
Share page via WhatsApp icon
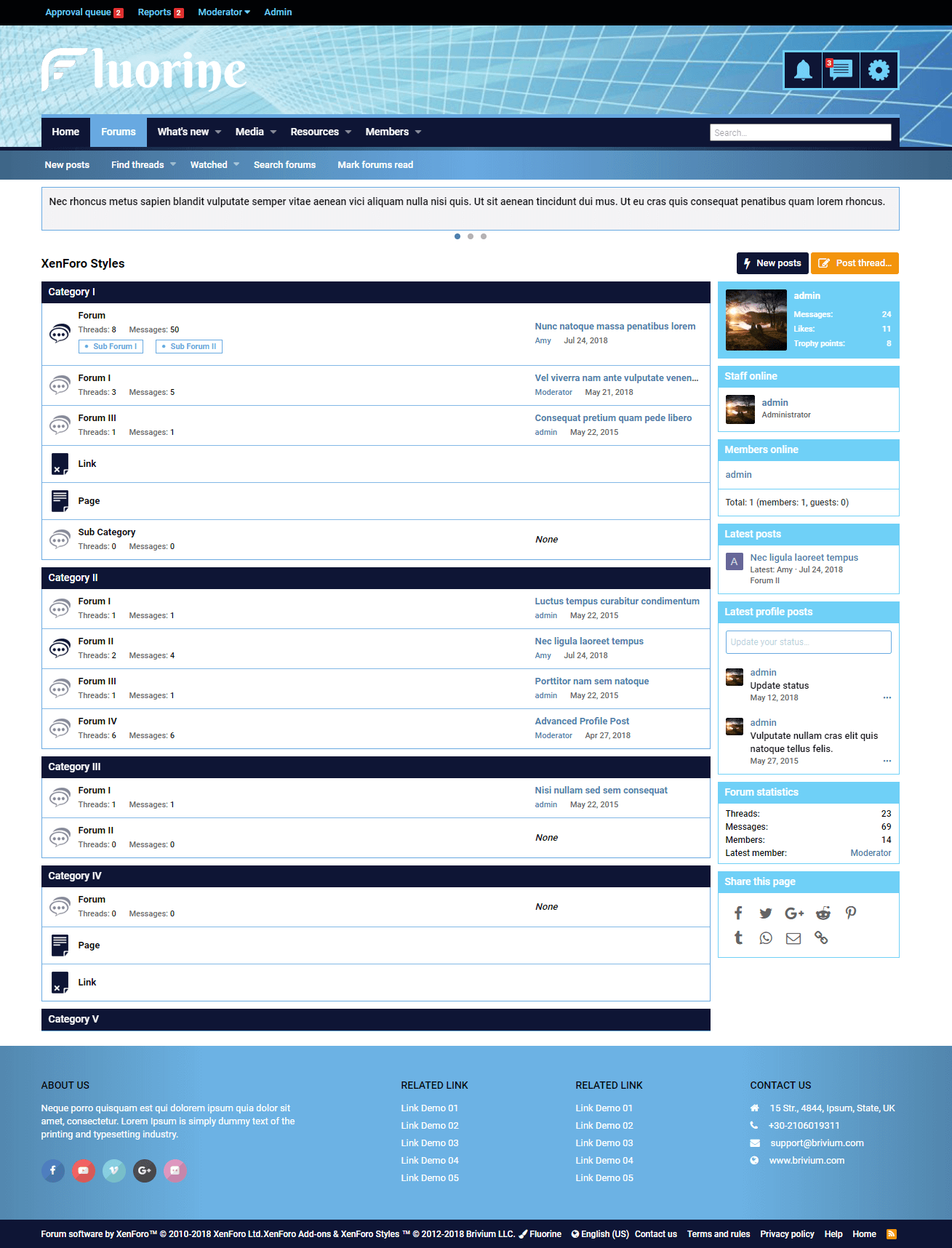(766, 938)
